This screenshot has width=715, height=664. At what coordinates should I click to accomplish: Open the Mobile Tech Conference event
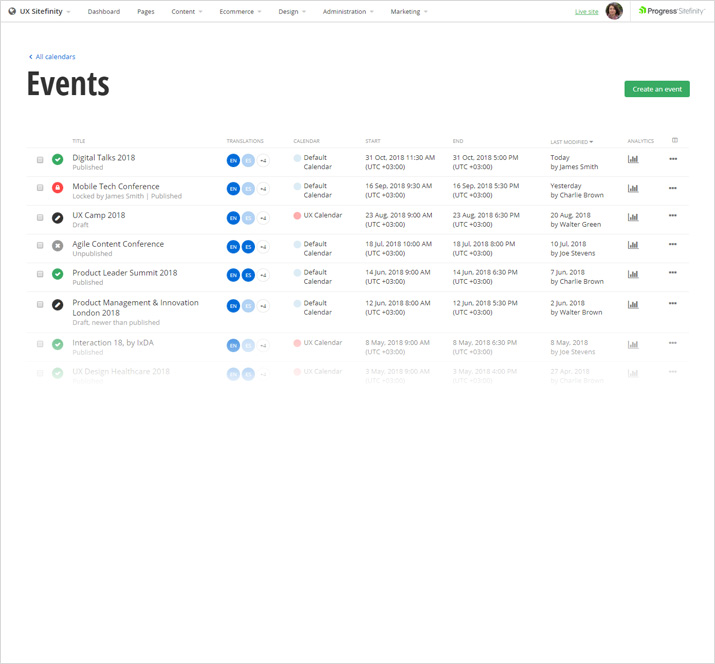coord(116,186)
